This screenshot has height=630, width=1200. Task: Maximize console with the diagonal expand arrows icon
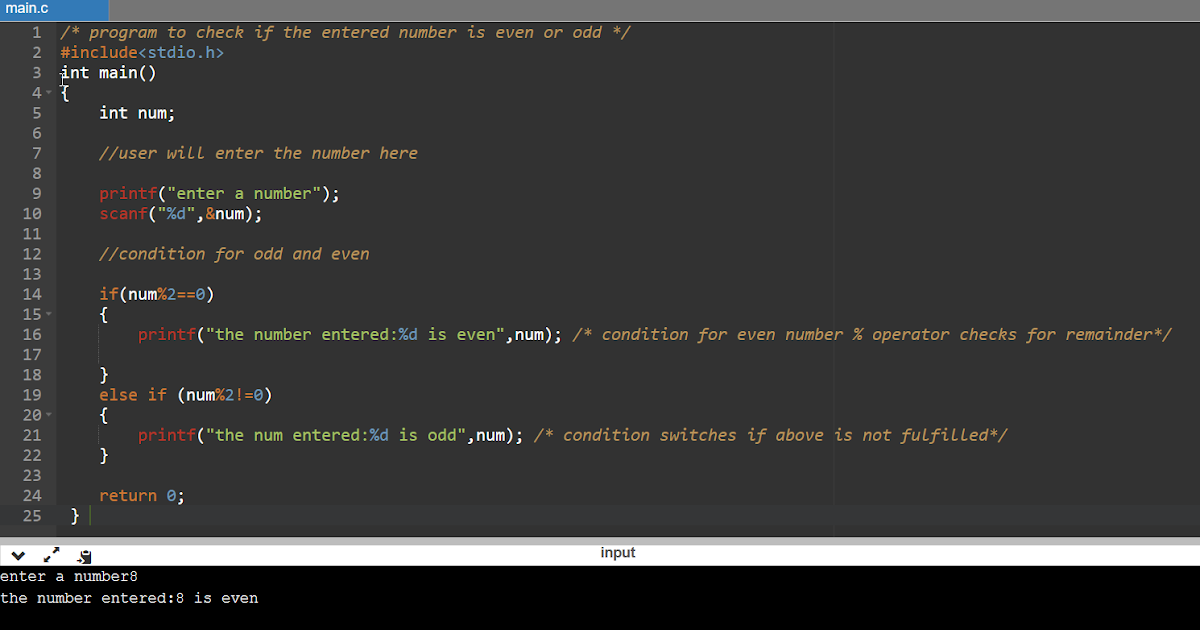pyautogui.click(x=51, y=553)
